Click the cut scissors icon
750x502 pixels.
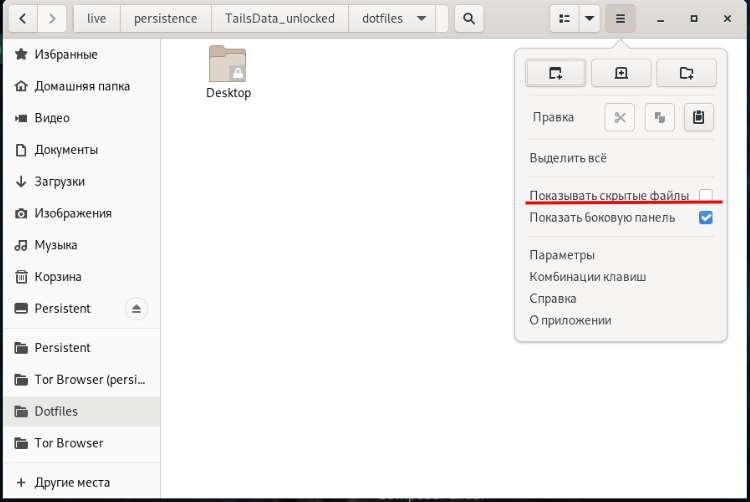pos(620,117)
